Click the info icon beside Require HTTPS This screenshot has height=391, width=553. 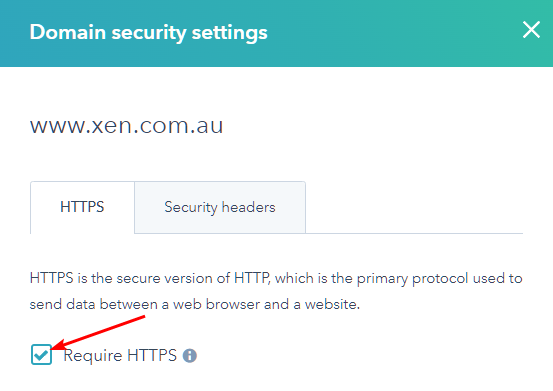(x=190, y=355)
